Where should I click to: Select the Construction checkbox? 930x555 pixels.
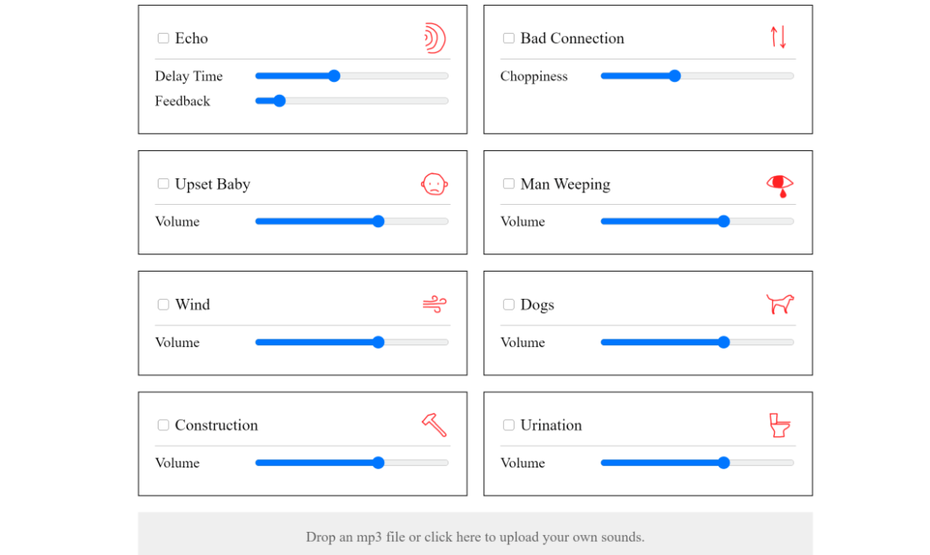click(x=163, y=425)
